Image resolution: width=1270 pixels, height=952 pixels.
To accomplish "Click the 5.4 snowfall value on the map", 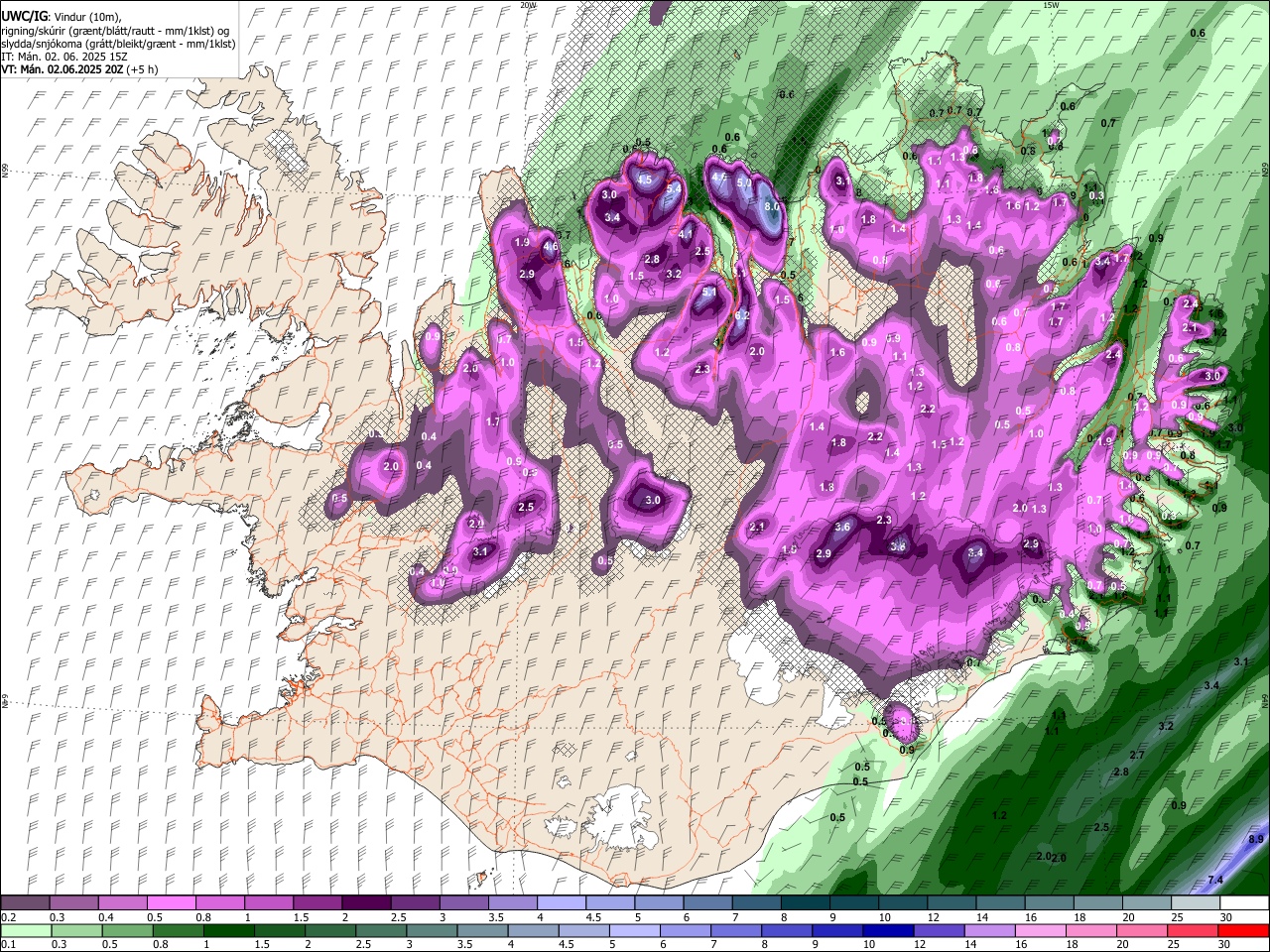I will 673,188.
